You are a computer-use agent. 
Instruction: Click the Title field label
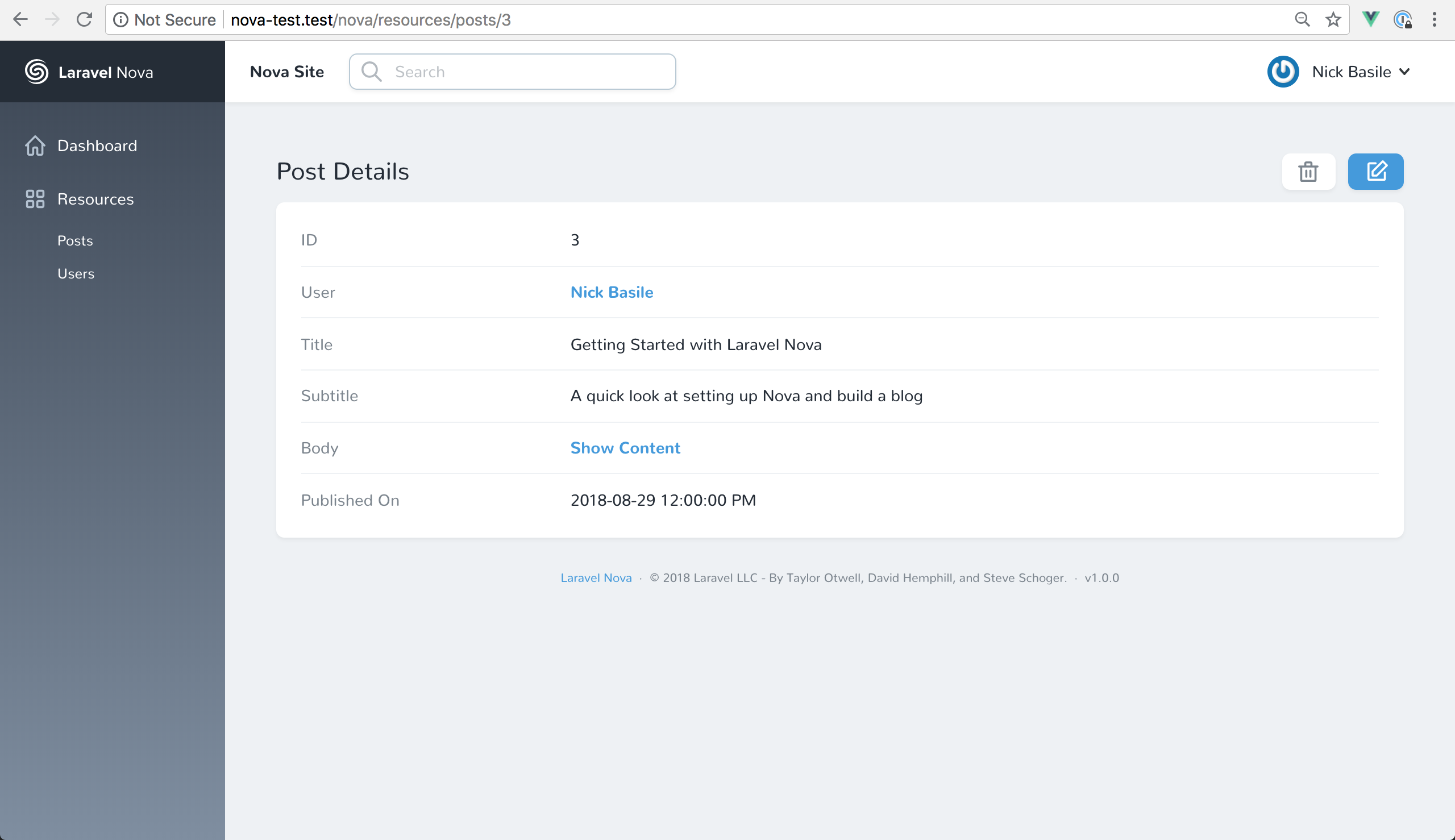coord(317,344)
